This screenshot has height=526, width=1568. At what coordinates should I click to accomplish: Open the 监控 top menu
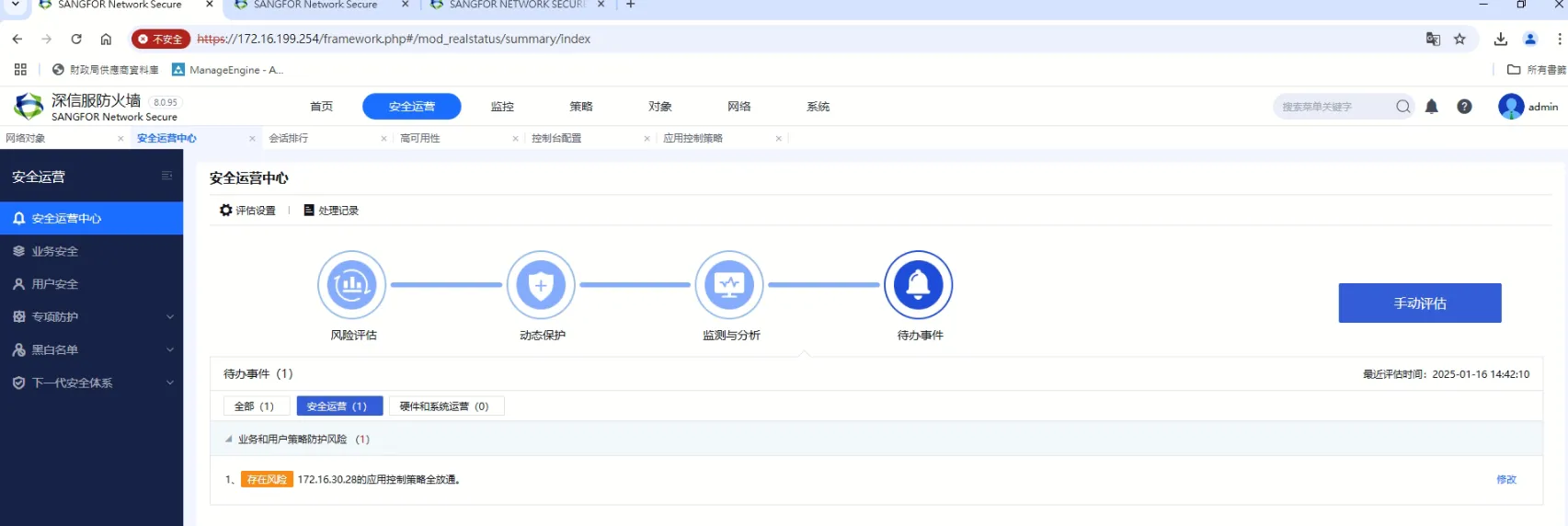[x=502, y=107]
